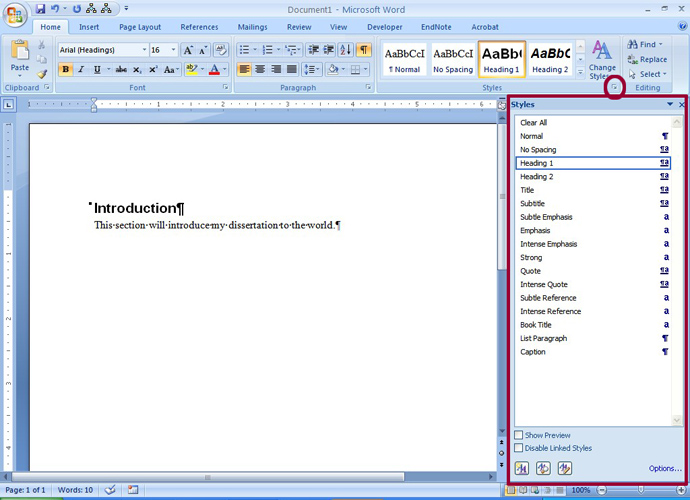Click text highlight color button
The image size is (690, 500).
pyautogui.click(x=191, y=69)
